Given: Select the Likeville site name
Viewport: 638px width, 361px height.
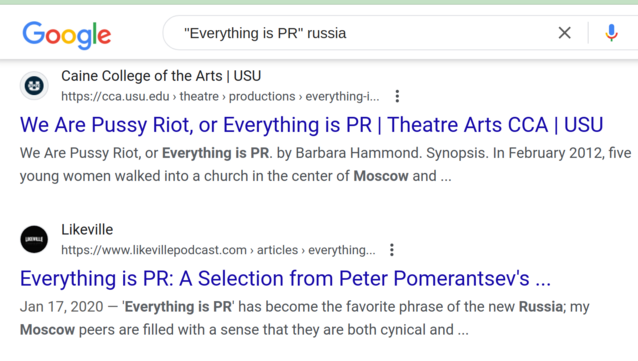Looking at the screenshot, I should pyautogui.click(x=87, y=230).
